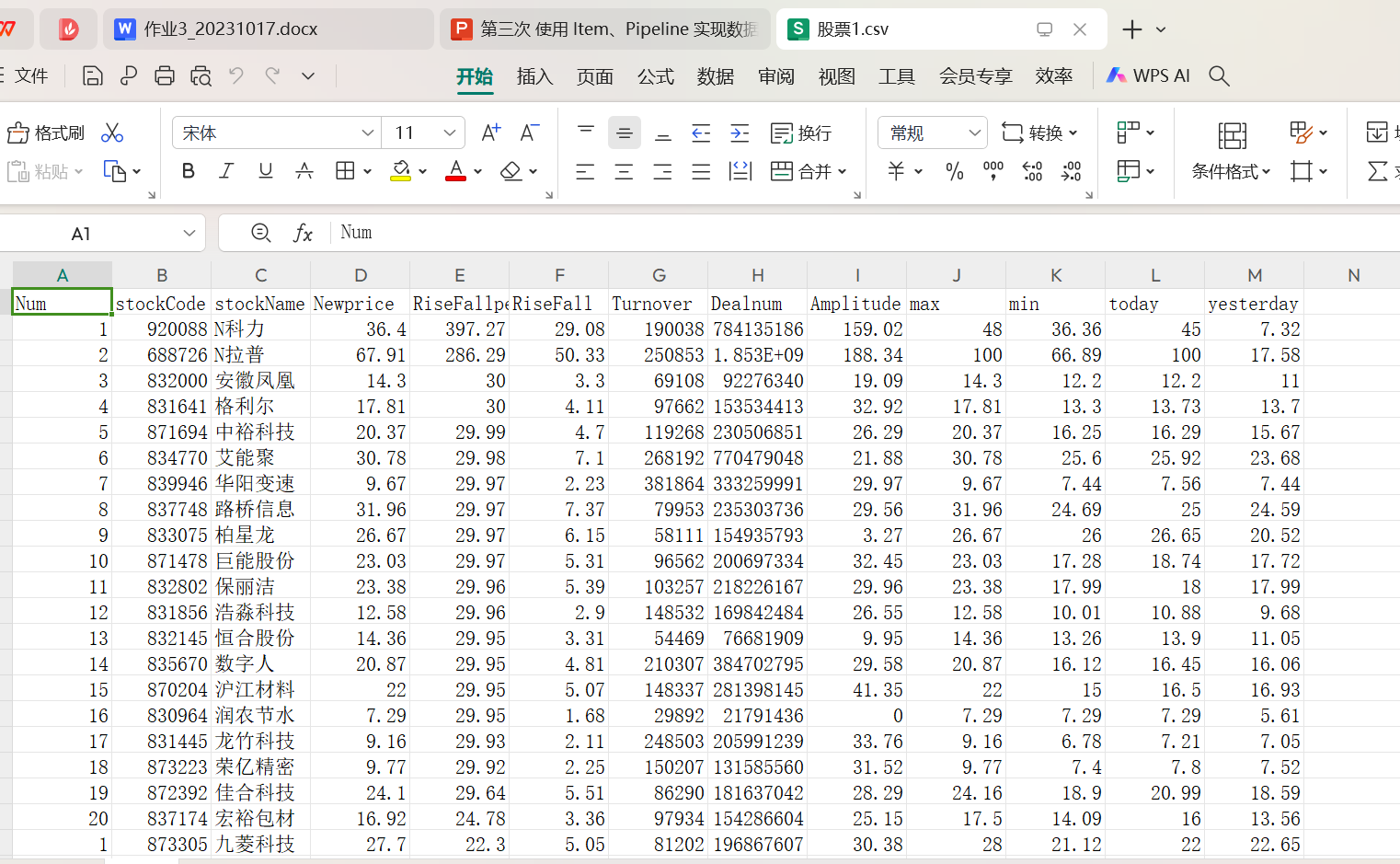1400x864 pixels.
Task: Click the distributed alignment icon
Action: click(740, 171)
